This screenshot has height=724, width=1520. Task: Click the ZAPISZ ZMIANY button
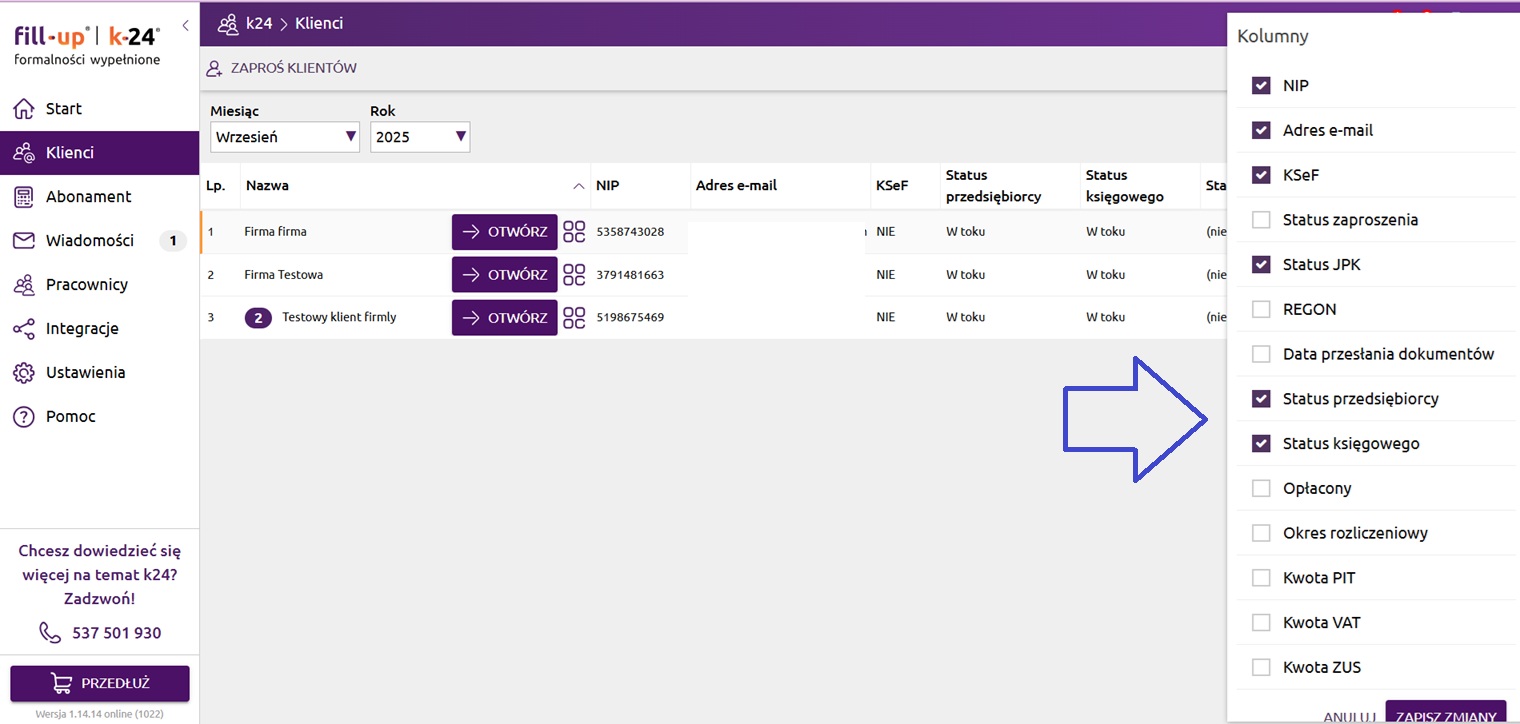1445,714
